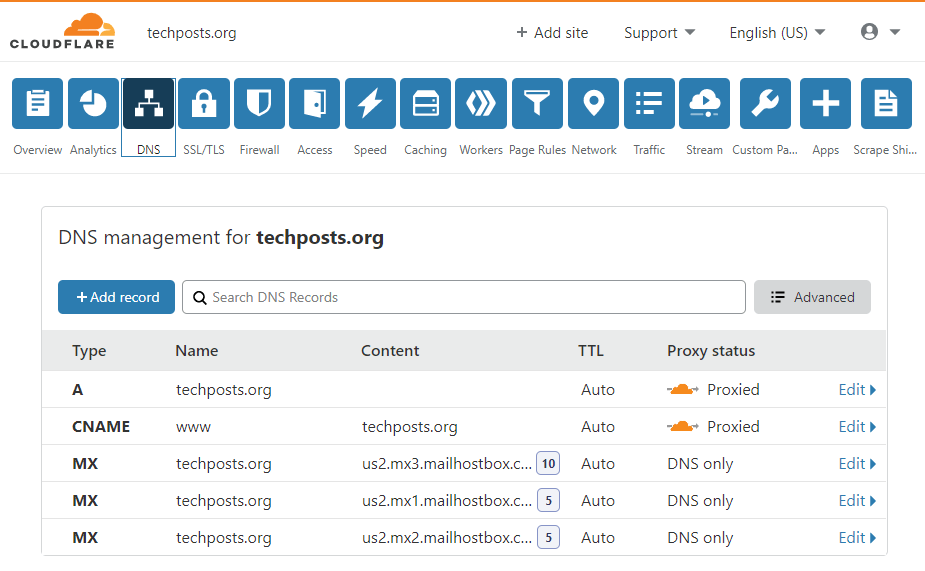Click the TTL column header

click(591, 350)
